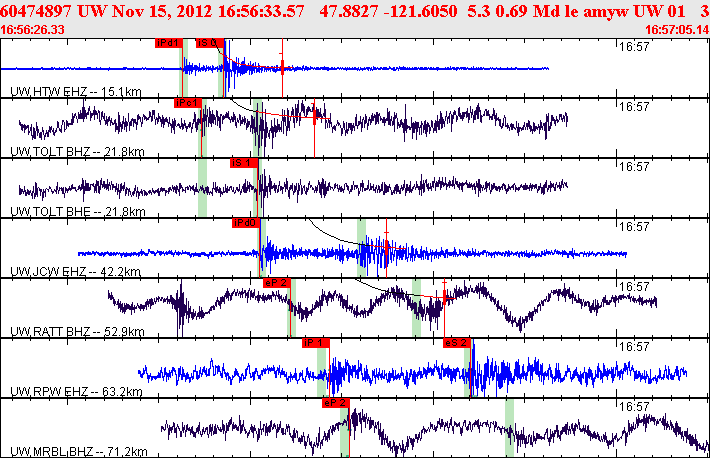The image size is (710, 458).
Task: Click the UW.TOLT BHZ channel label
Action: (77, 151)
